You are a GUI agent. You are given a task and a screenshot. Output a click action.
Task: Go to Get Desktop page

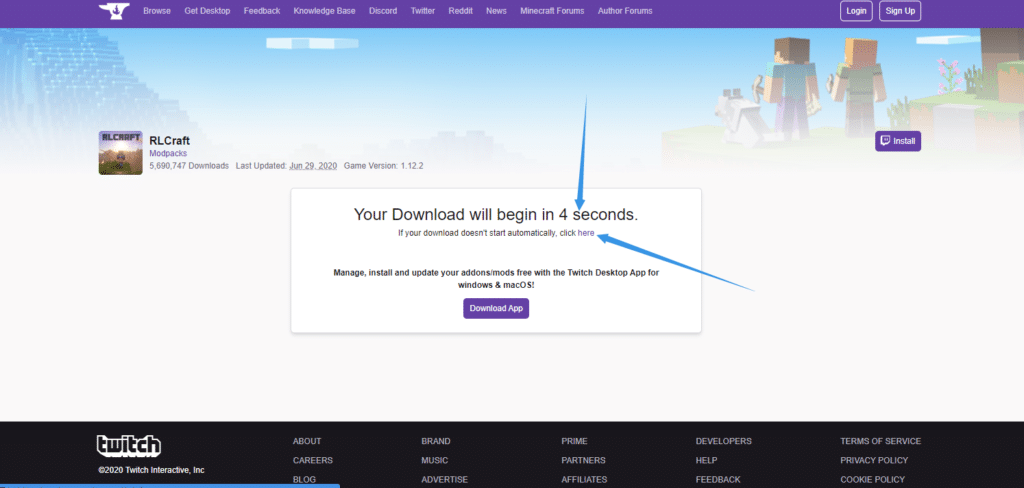pos(207,11)
